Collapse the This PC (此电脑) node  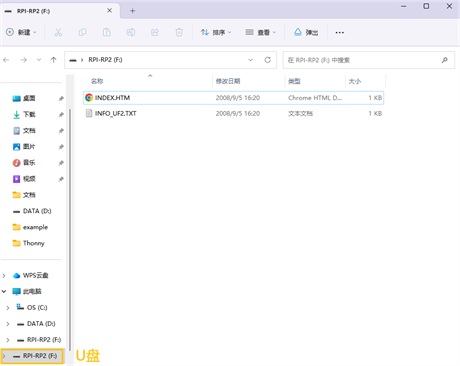click(x=4, y=291)
